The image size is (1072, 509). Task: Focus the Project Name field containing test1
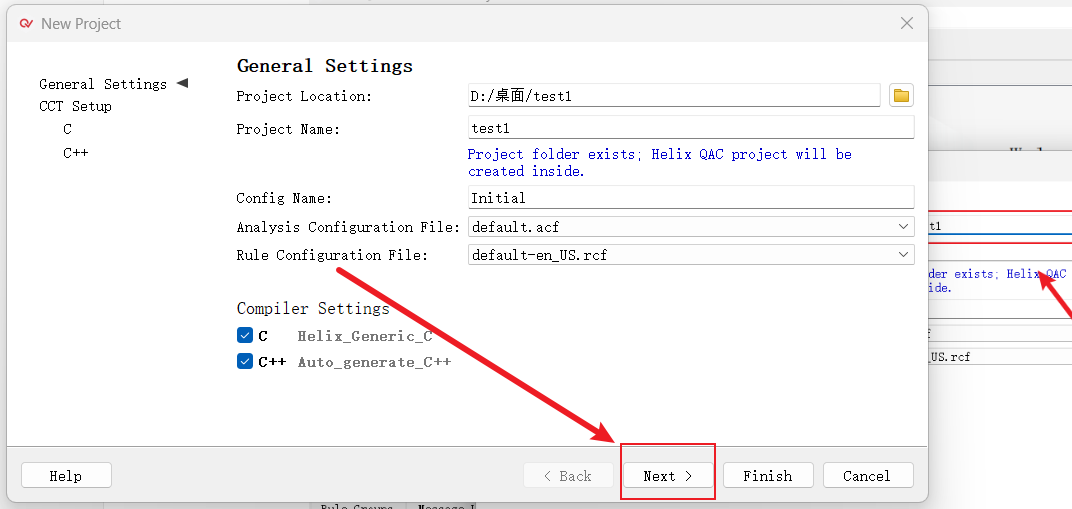point(691,127)
